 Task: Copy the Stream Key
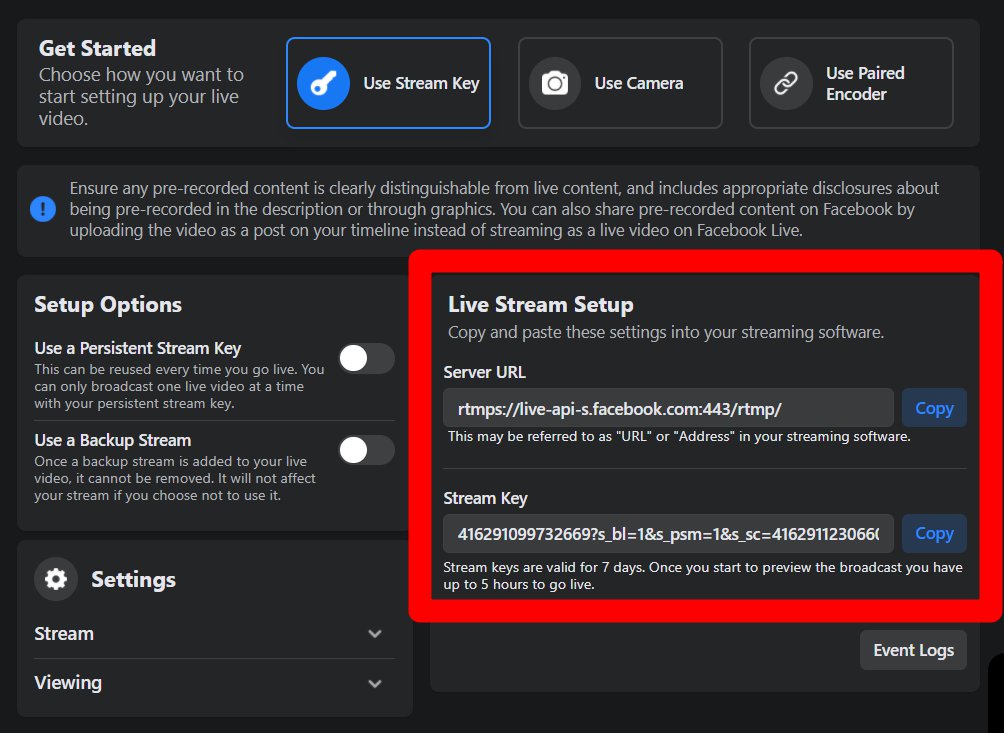[x=934, y=533]
